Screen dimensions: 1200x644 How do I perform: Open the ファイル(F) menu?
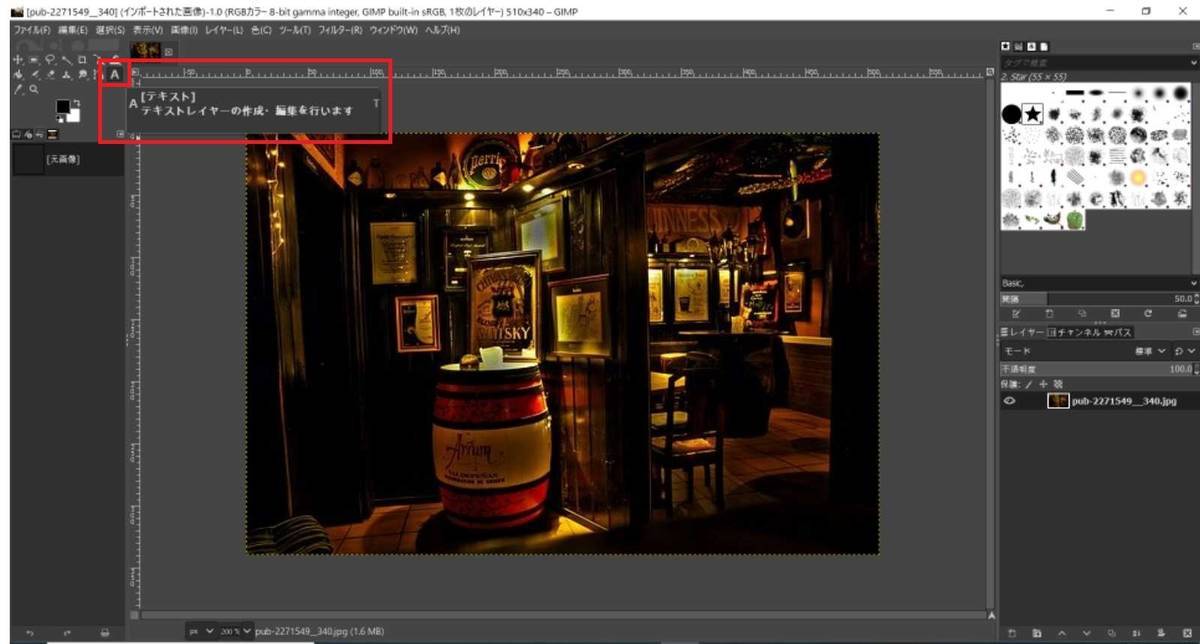(x=33, y=31)
